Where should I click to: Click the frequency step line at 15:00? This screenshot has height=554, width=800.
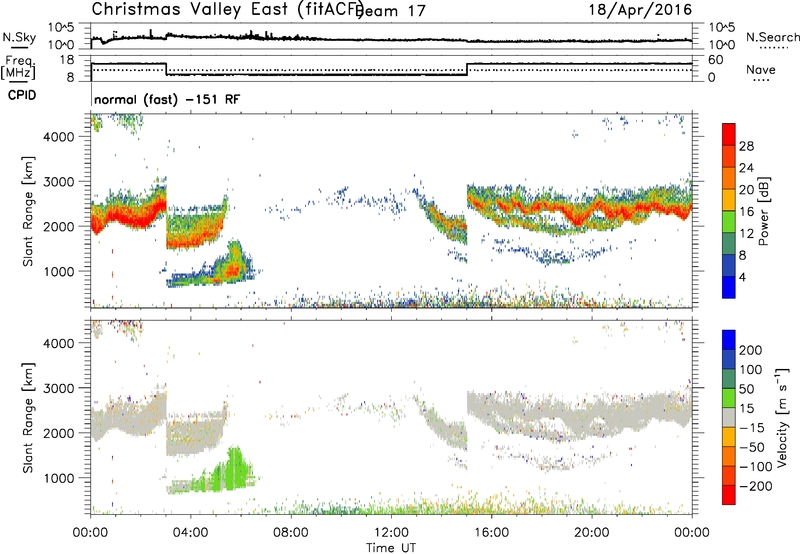(x=467, y=69)
